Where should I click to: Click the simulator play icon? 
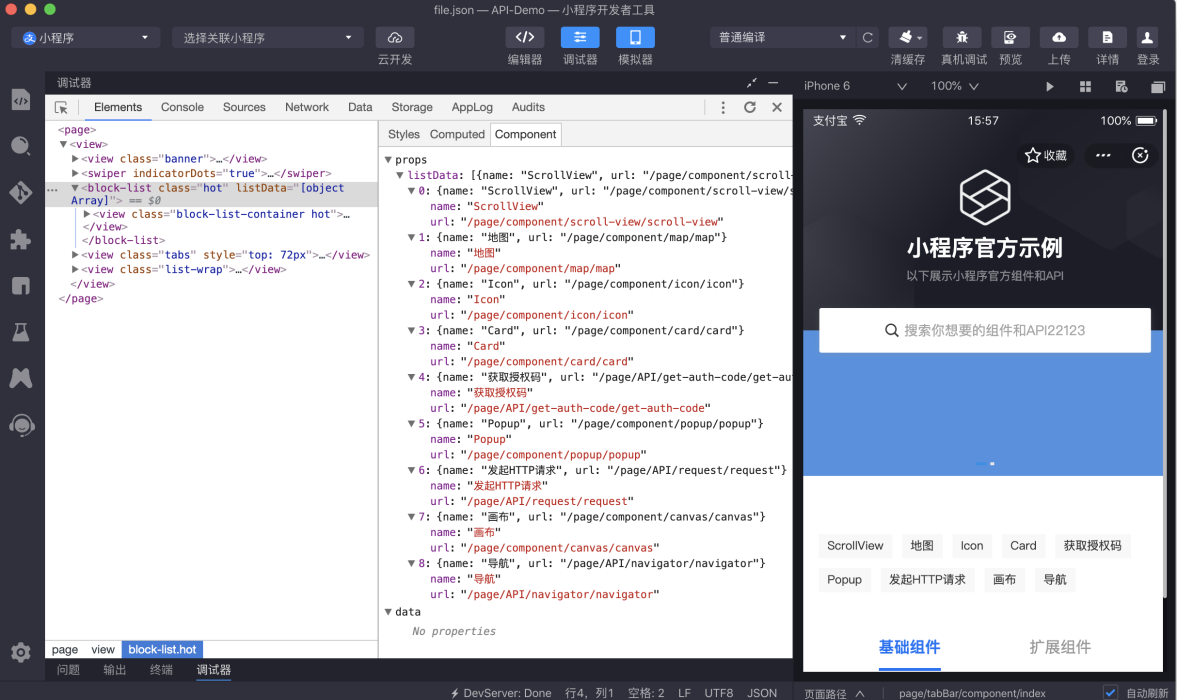1049,86
